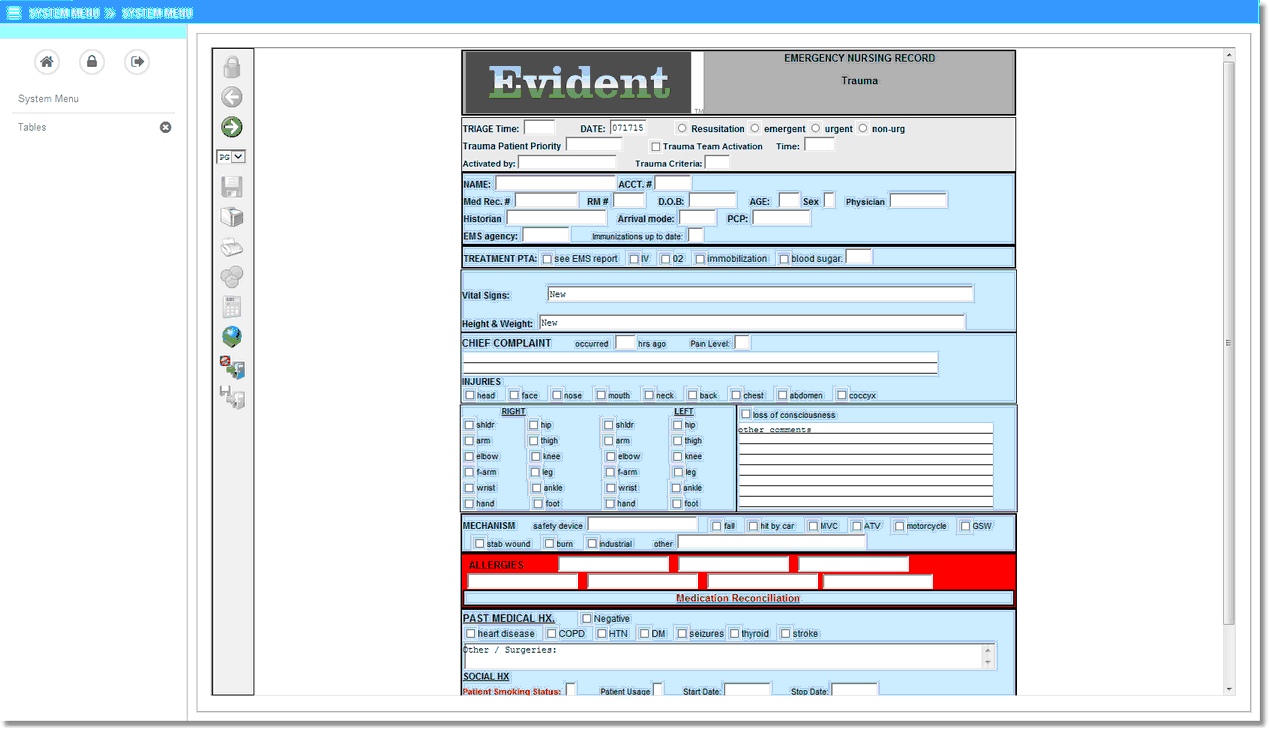Tick loss of consciousness

click(746, 414)
